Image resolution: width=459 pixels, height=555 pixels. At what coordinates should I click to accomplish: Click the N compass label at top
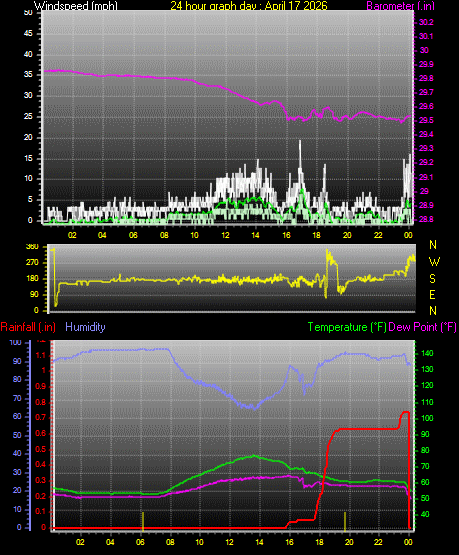point(433,245)
